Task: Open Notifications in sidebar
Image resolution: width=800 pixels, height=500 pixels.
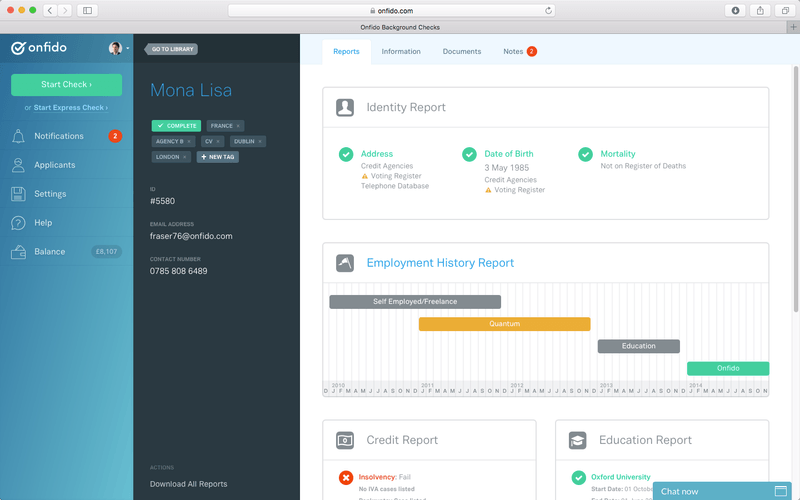Action: 66,136
